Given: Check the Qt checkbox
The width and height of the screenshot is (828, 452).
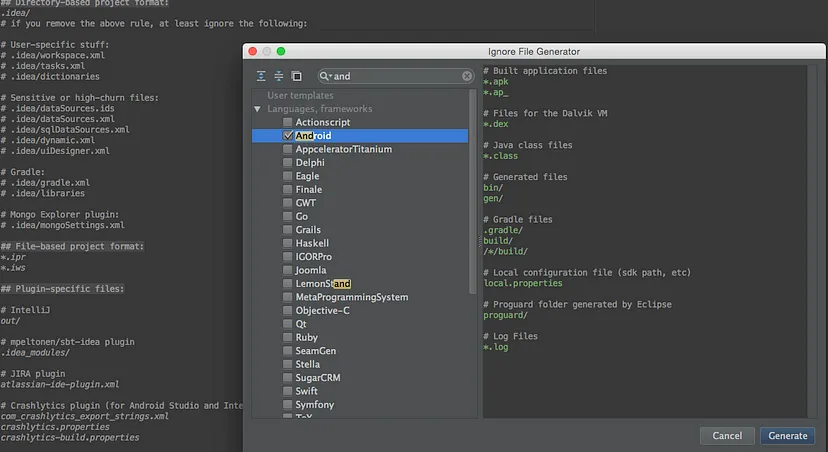Looking at the screenshot, I should pos(287,324).
